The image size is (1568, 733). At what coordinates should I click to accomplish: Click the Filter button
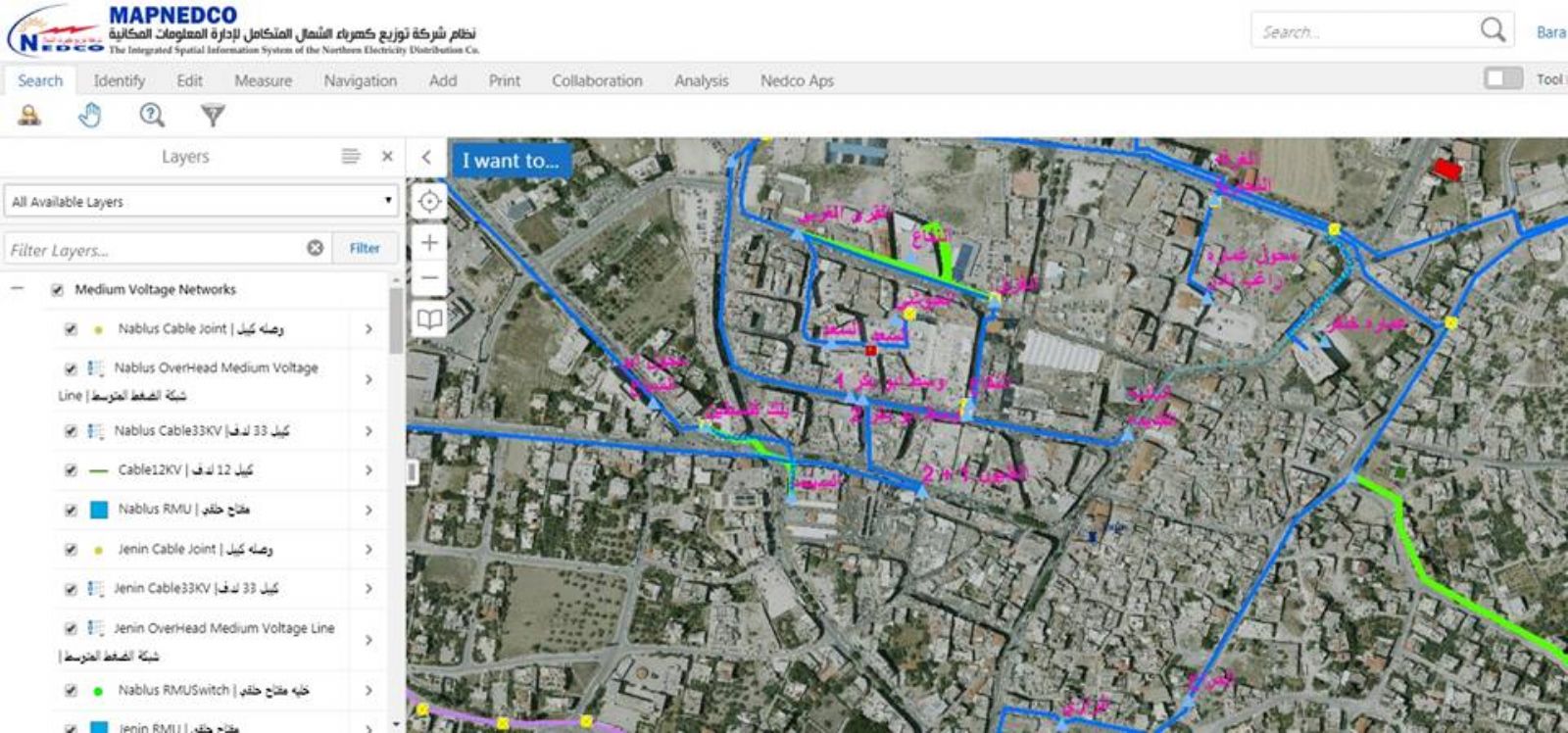[365, 248]
